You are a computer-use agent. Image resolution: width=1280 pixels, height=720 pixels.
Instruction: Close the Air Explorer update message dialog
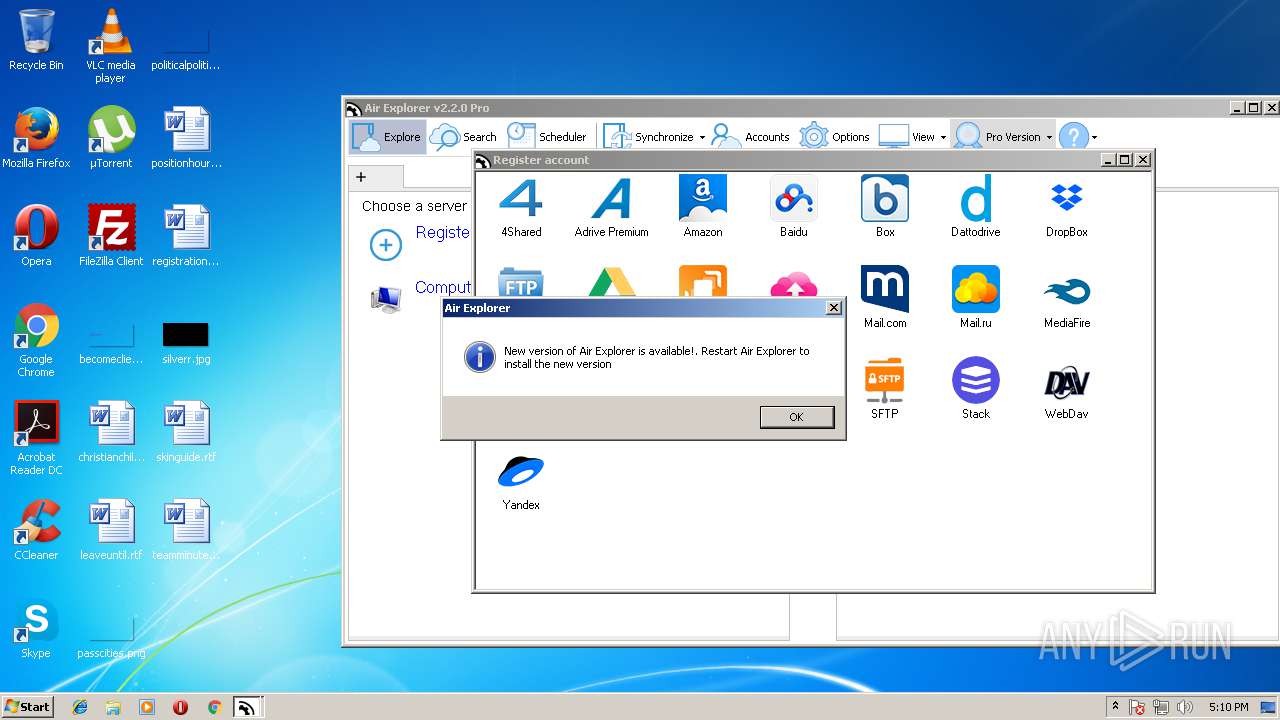coord(833,308)
